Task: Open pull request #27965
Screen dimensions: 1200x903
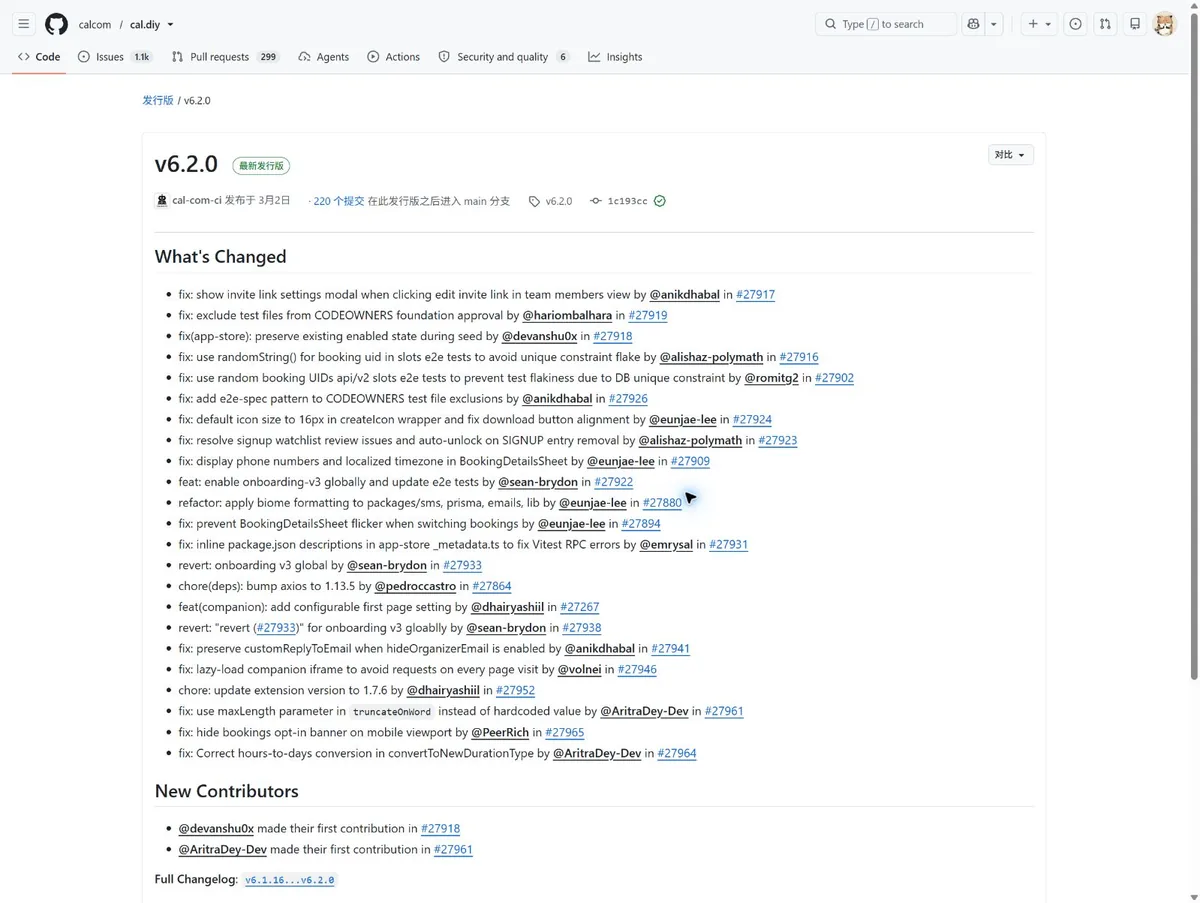Action: tap(565, 733)
